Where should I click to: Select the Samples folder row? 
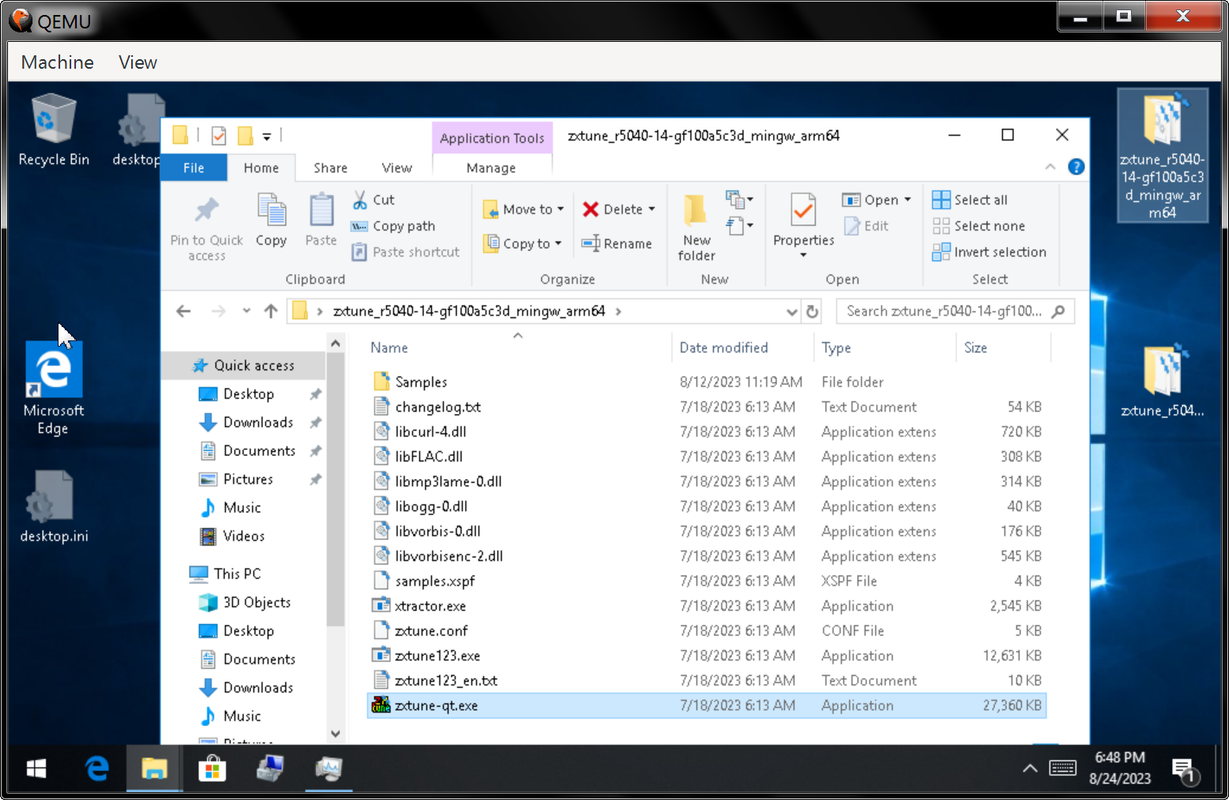[x=707, y=381]
